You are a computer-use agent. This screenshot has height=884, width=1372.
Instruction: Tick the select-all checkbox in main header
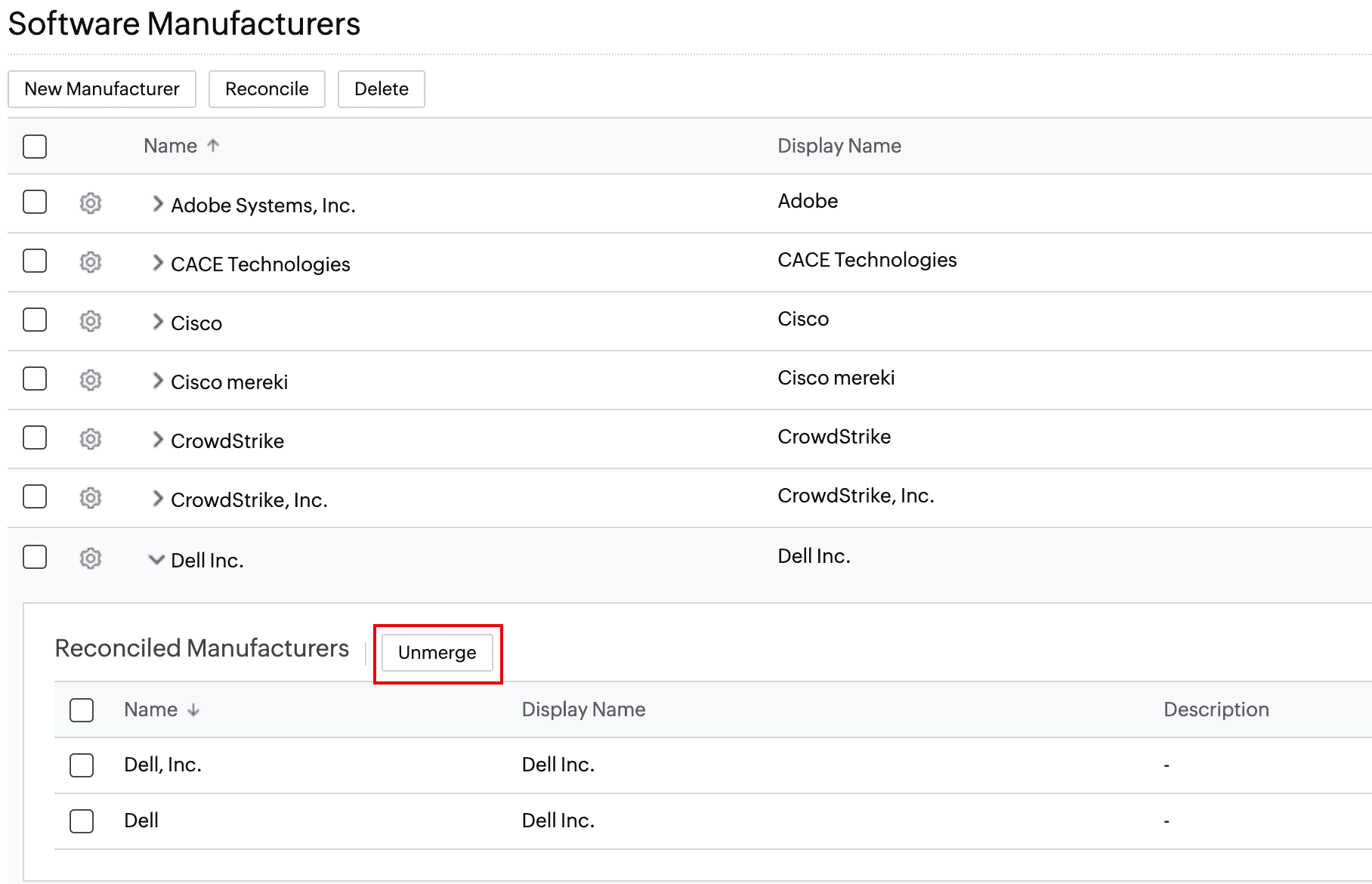pos(35,146)
